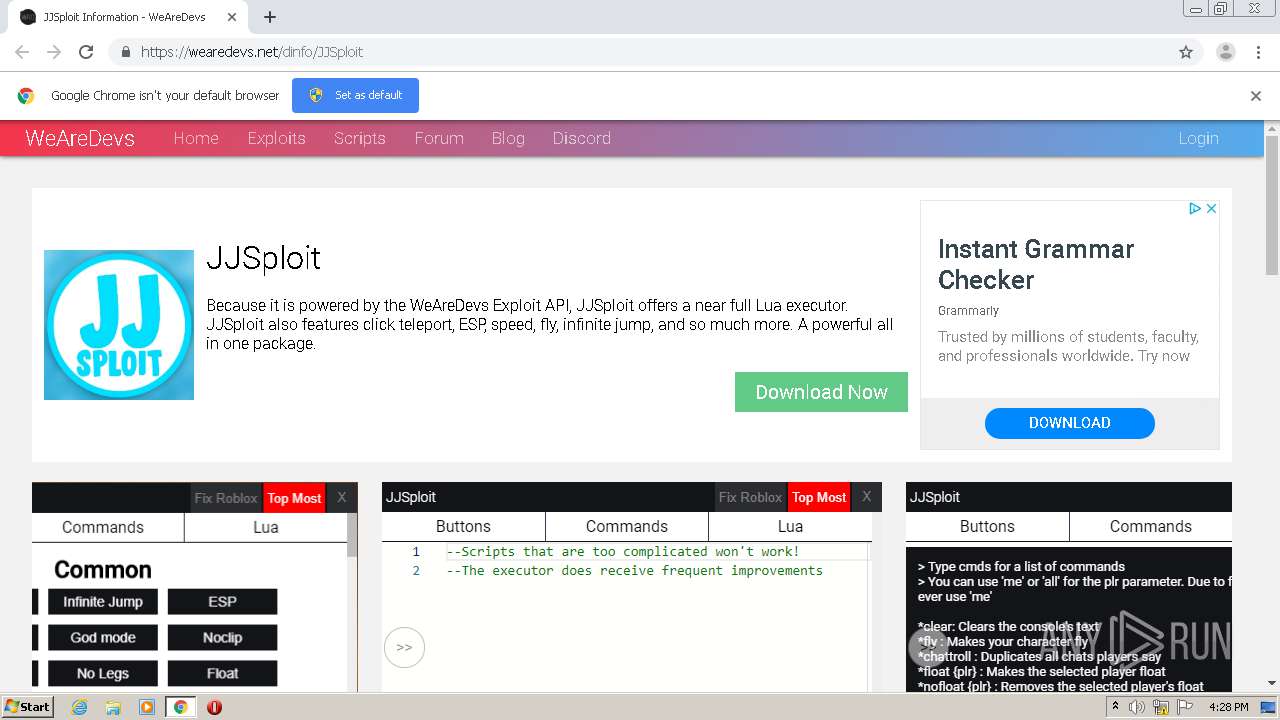1280x720 pixels.
Task: Switch to Chrome taskbar button
Action: [x=180, y=707]
